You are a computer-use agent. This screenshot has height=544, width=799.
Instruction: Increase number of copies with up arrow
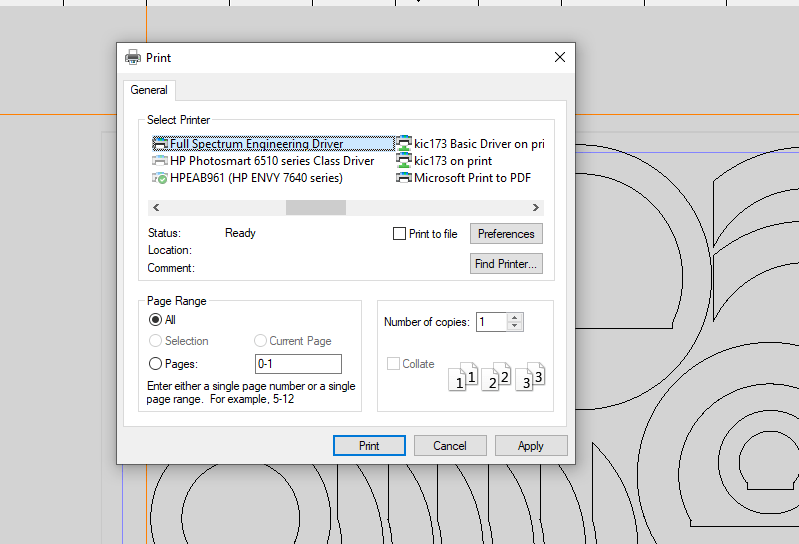pos(515,318)
